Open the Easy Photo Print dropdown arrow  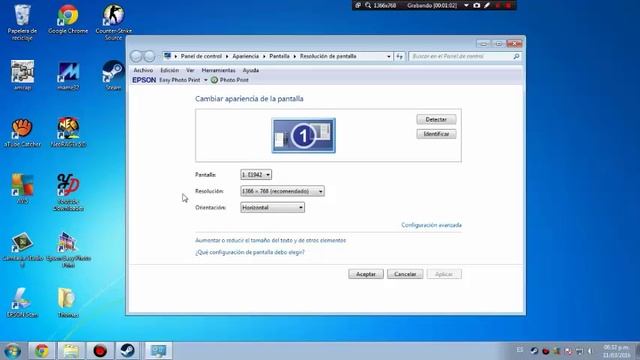coord(206,80)
